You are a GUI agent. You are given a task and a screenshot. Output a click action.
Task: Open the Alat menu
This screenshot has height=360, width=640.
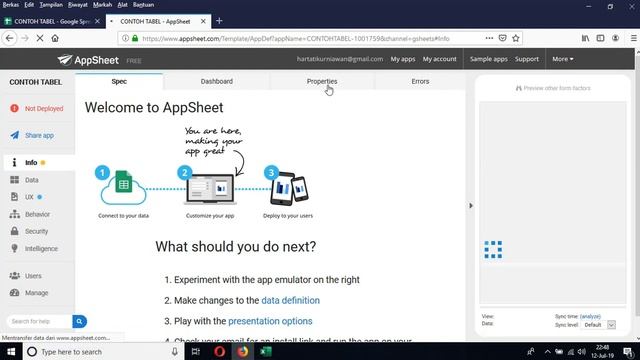122,5
